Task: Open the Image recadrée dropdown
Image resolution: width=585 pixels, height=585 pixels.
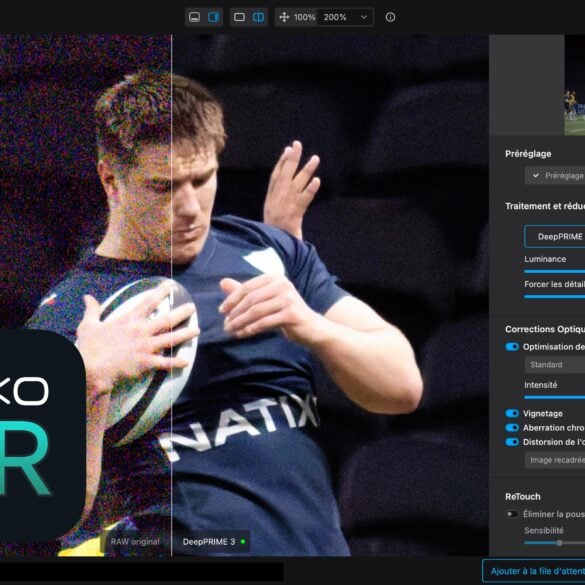Action: (554, 460)
